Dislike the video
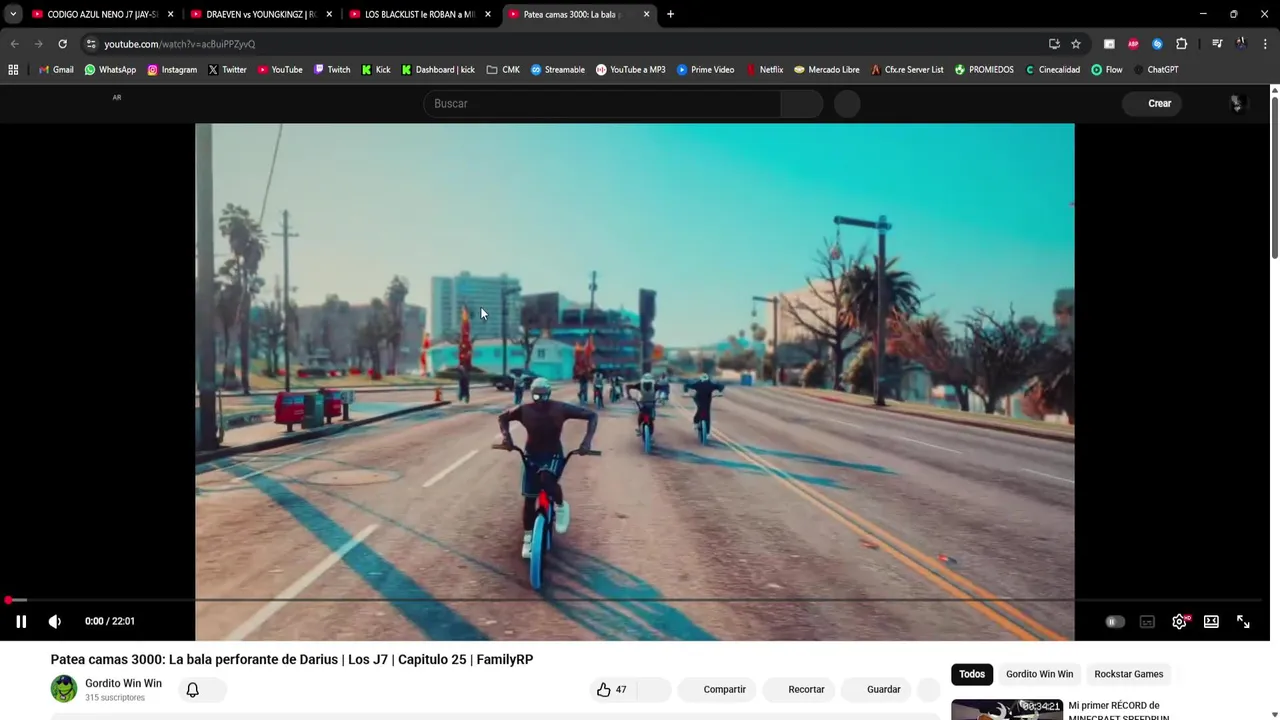The image size is (1280, 720). (653, 689)
